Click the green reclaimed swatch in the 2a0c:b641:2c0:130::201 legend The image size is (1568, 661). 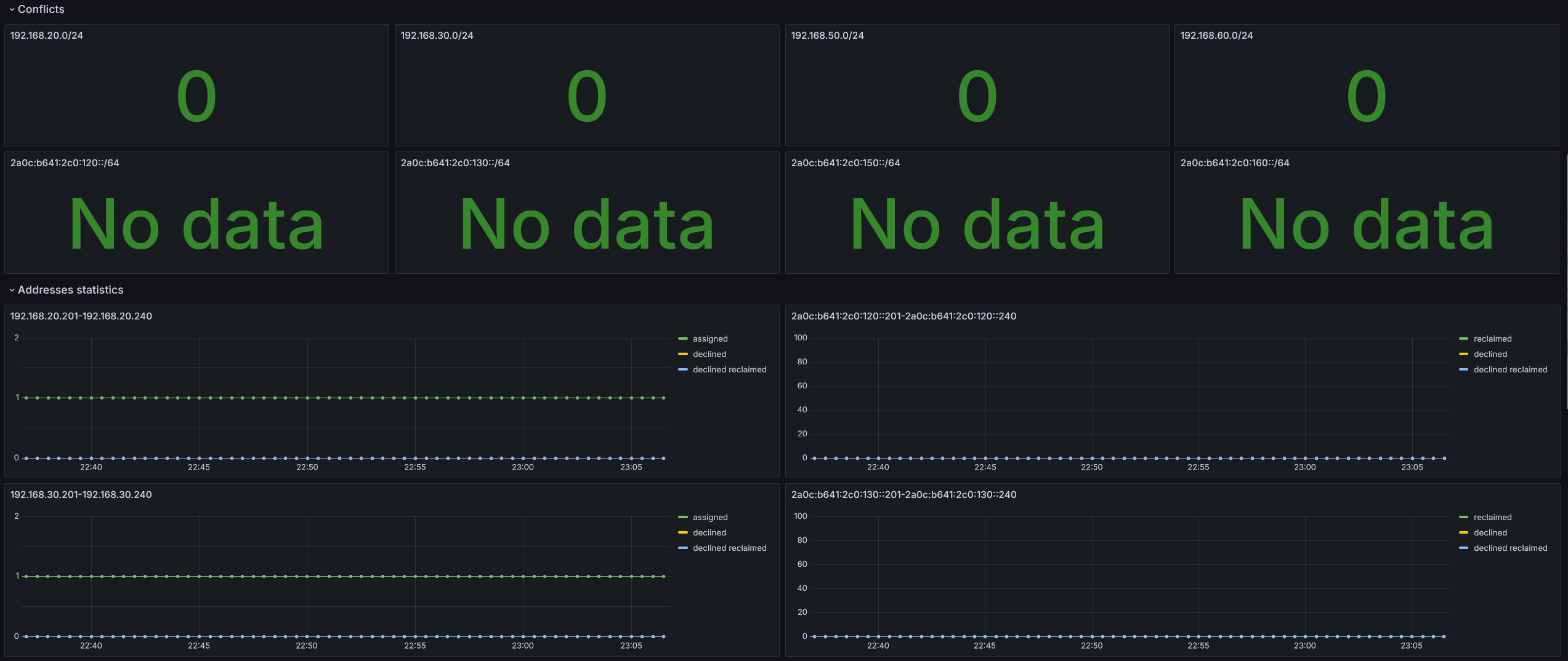pyautogui.click(x=1463, y=518)
